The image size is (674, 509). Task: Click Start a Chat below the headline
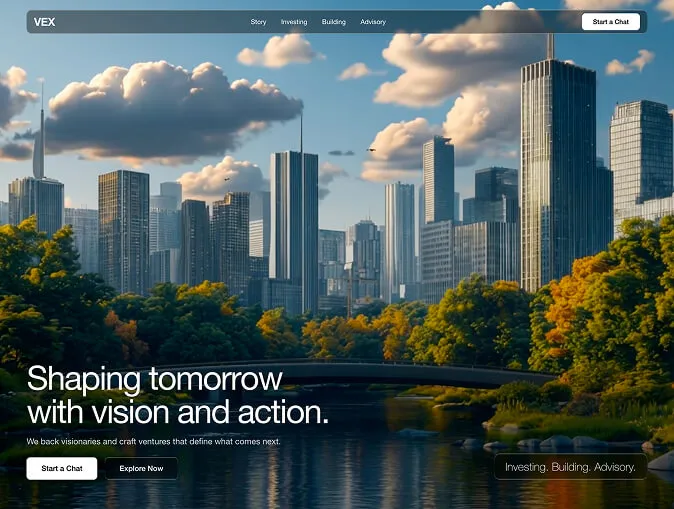[x=62, y=468]
